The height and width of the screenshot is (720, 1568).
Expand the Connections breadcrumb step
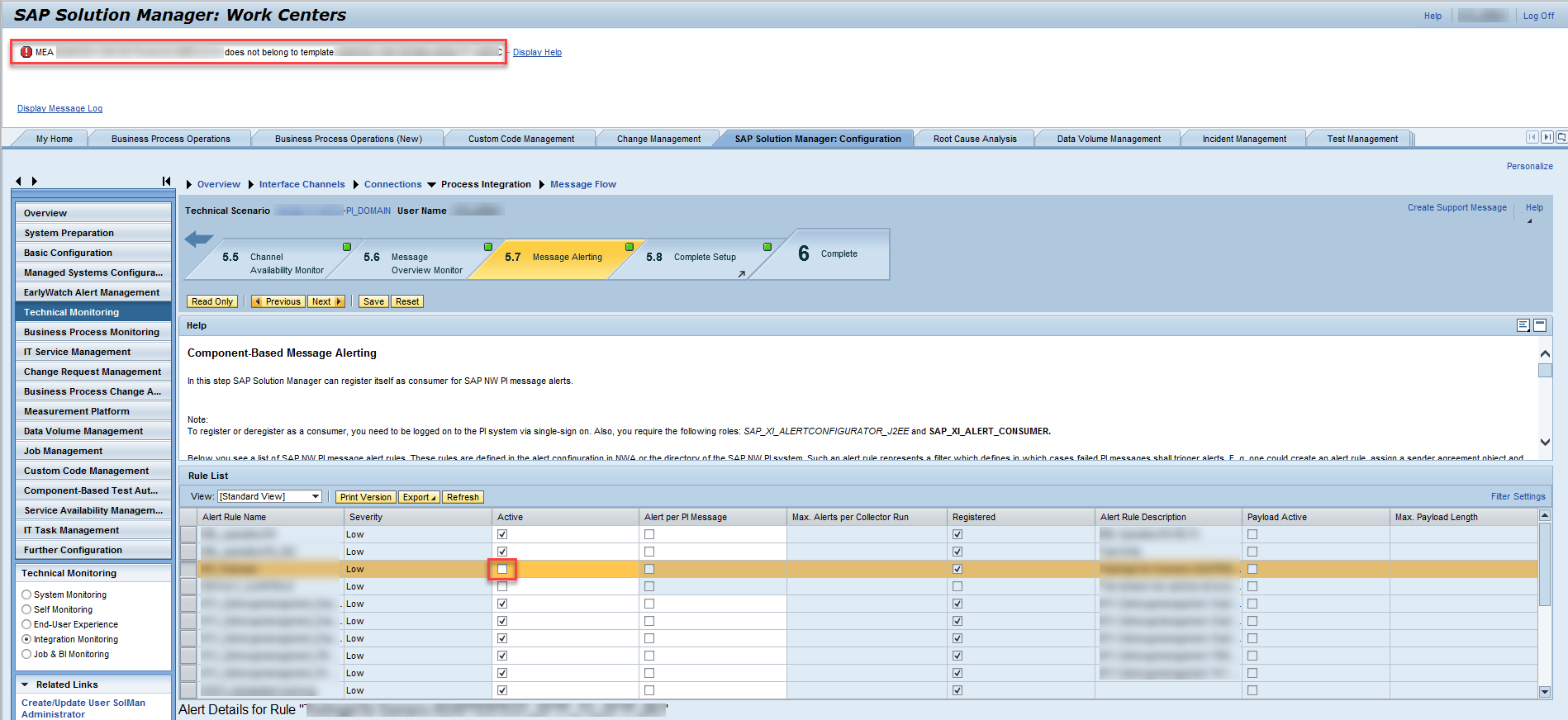point(356,185)
